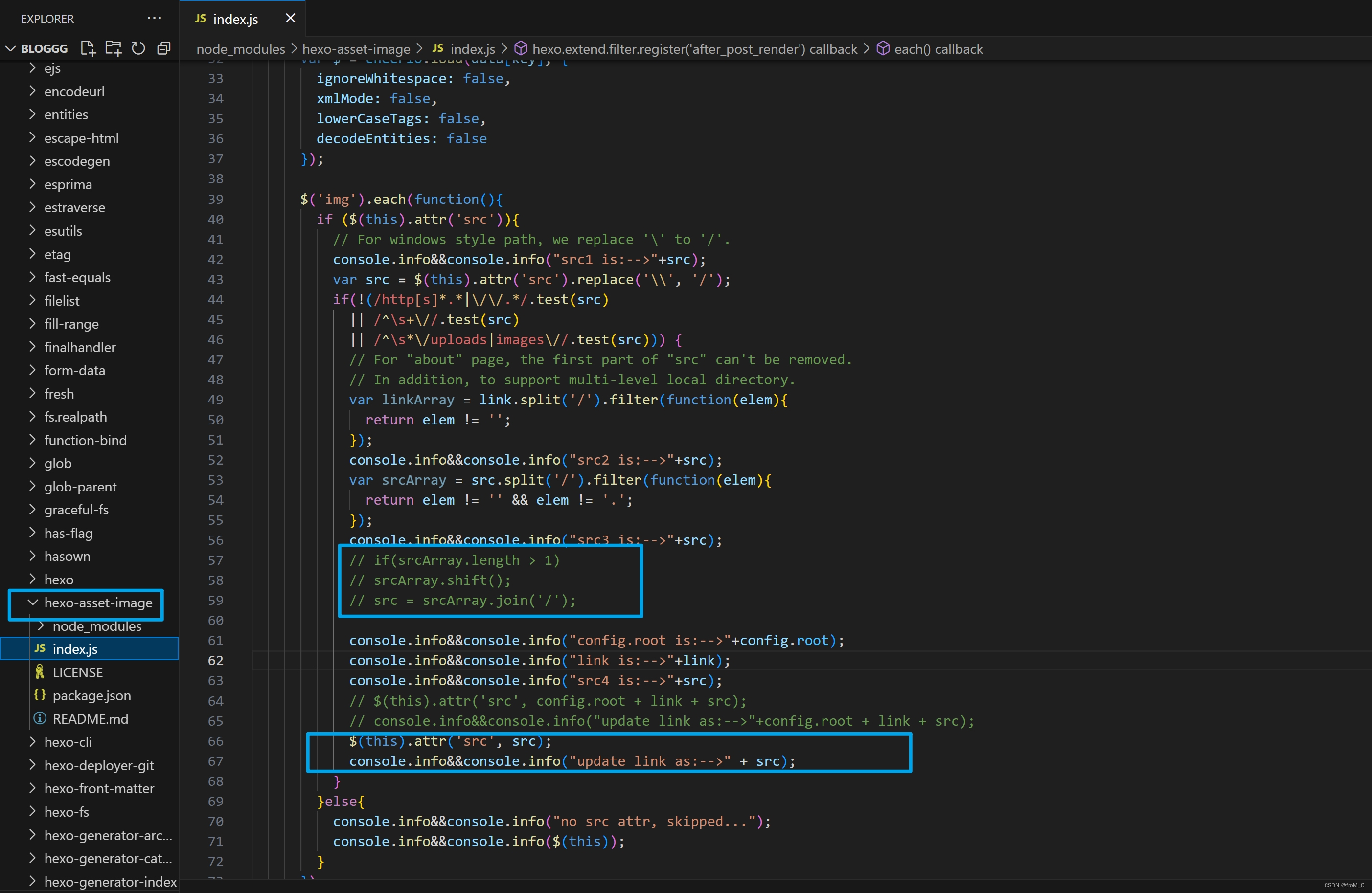Click node_modules in the breadcrumb path
The width and height of the screenshot is (1372, 893).
click(239, 48)
